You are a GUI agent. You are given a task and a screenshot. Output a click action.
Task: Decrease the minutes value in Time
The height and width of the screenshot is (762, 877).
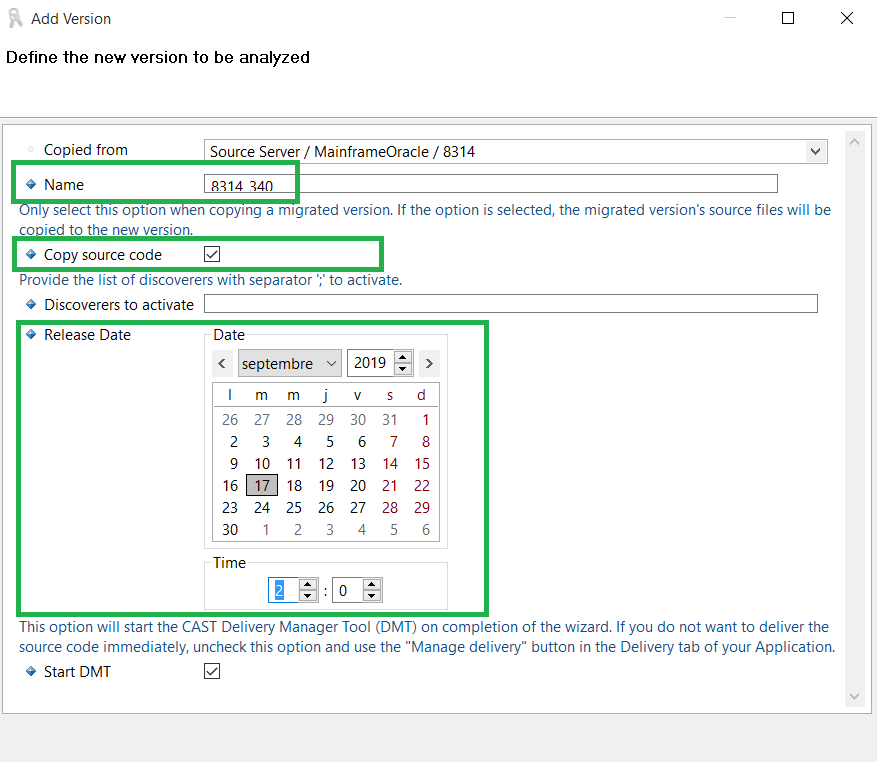click(372, 597)
